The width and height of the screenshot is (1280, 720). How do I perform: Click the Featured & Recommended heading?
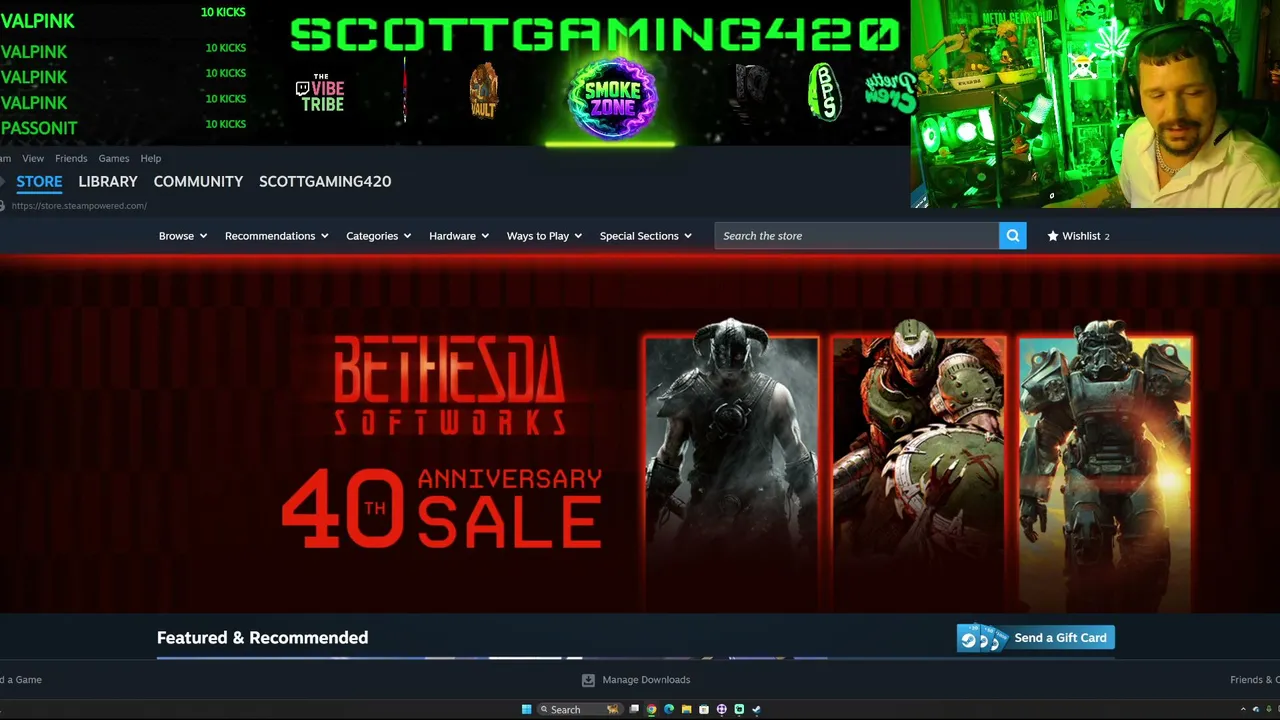click(x=262, y=638)
